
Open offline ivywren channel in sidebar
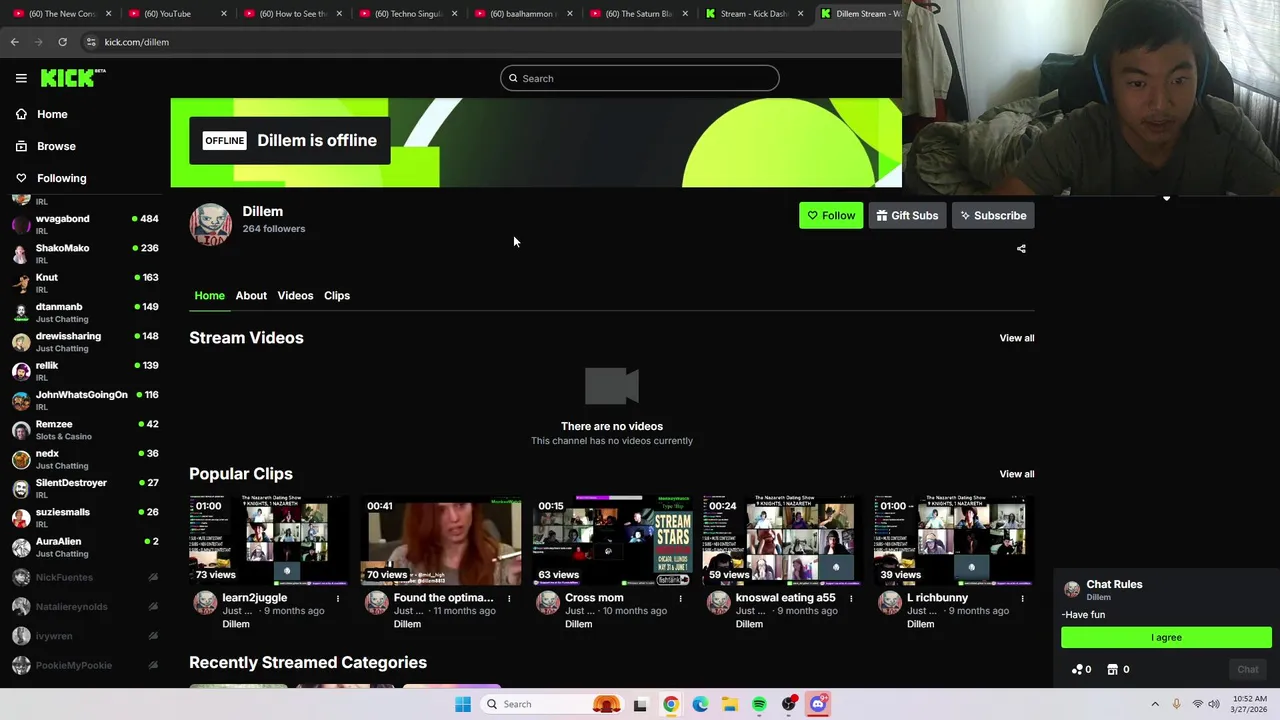(85, 636)
